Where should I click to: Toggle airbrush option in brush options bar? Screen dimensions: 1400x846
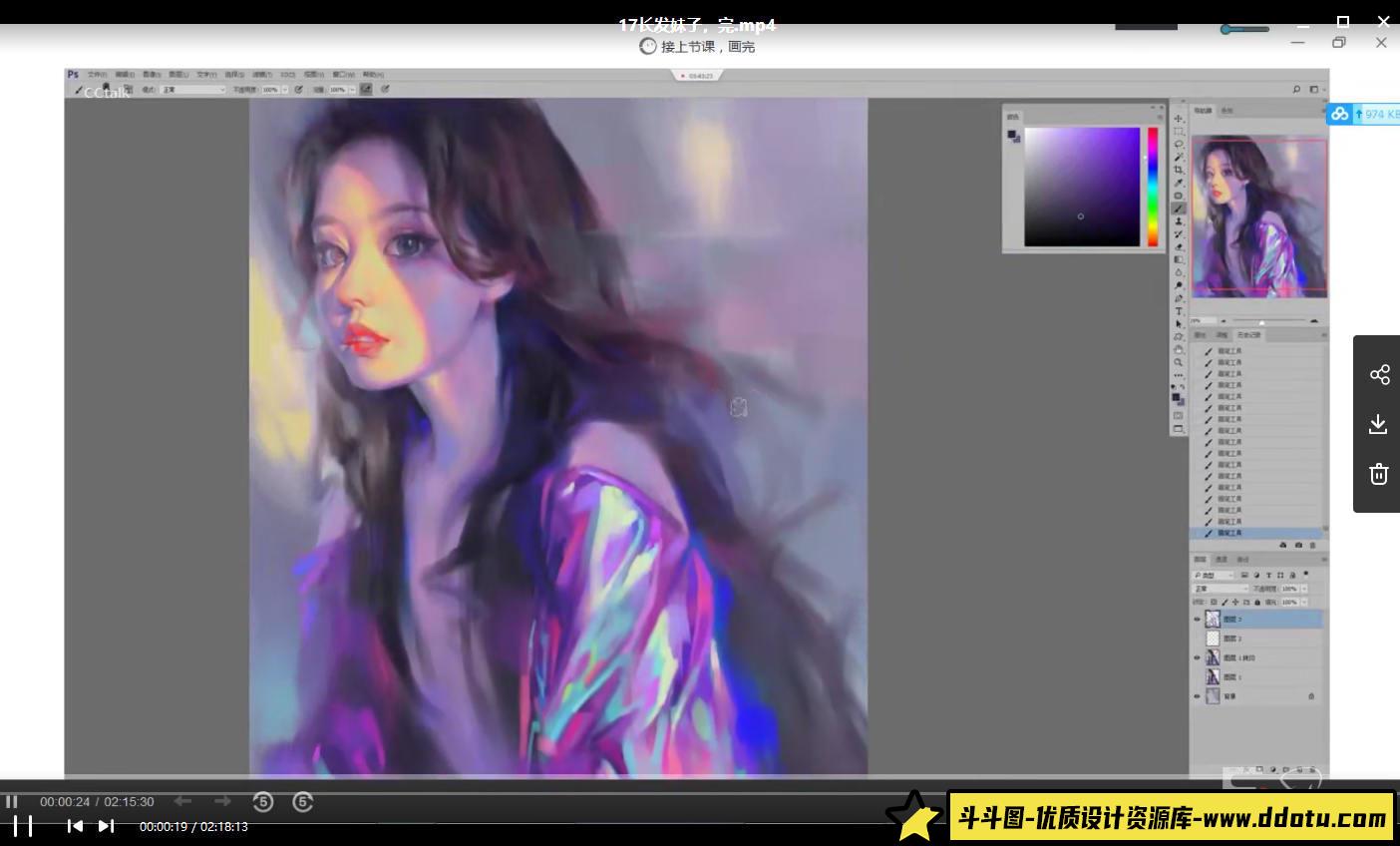366,89
